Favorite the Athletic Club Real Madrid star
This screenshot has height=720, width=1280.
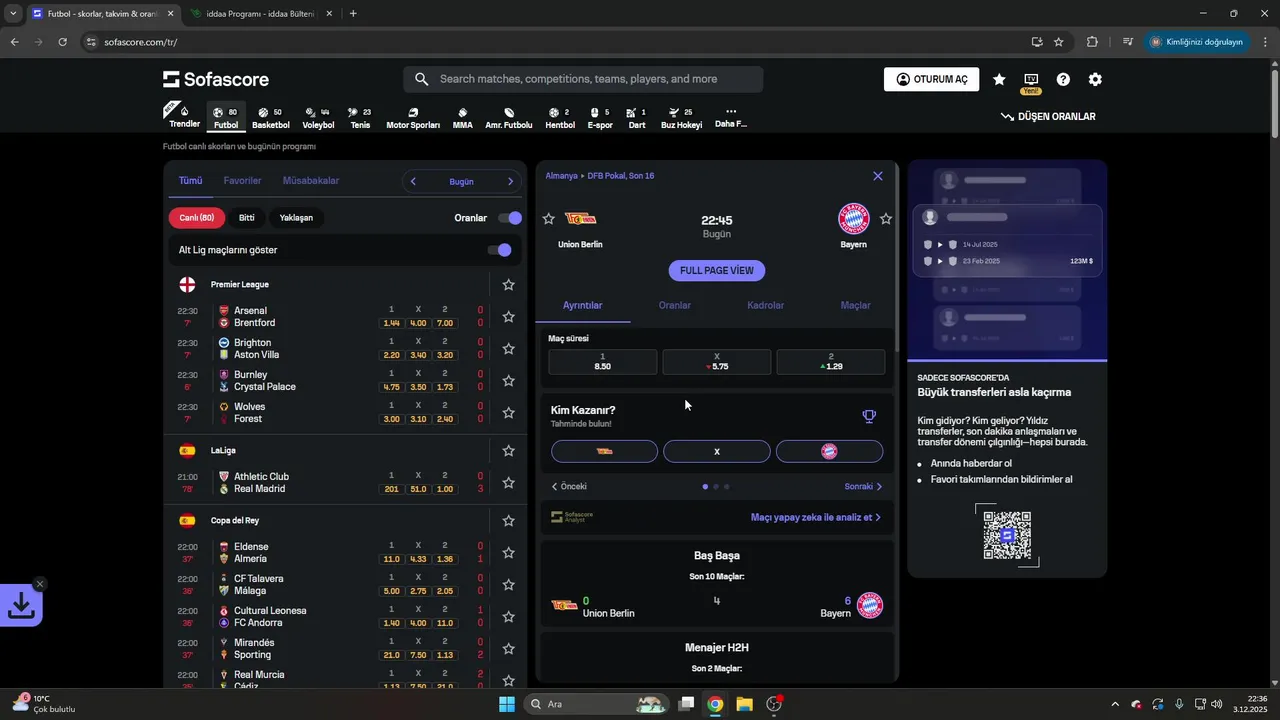coord(508,483)
